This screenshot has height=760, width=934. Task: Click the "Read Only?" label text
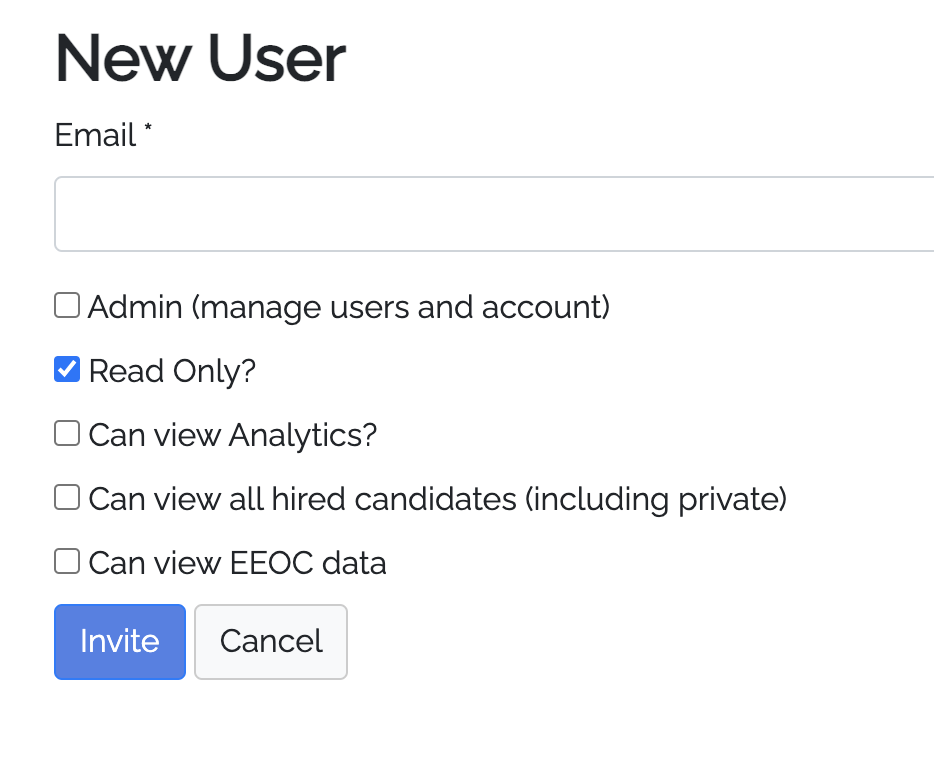[172, 371]
